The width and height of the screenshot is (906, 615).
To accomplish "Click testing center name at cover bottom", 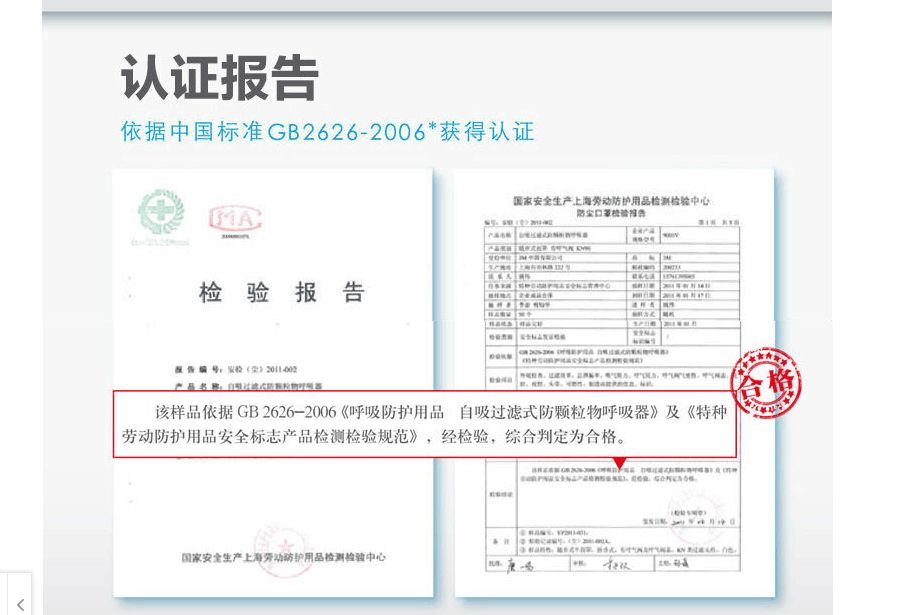I will (x=283, y=557).
